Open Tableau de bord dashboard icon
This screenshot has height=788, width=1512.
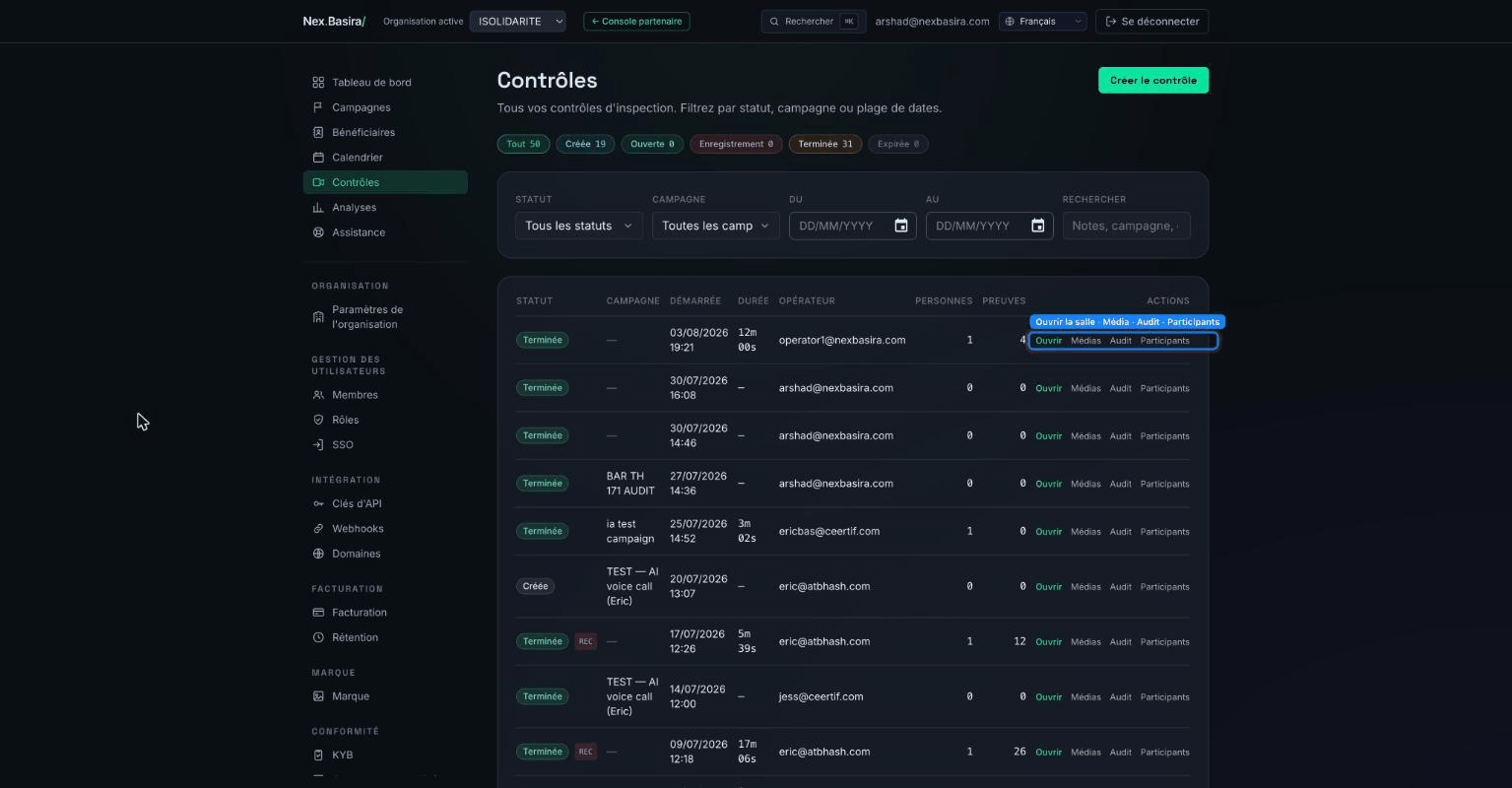(318, 83)
